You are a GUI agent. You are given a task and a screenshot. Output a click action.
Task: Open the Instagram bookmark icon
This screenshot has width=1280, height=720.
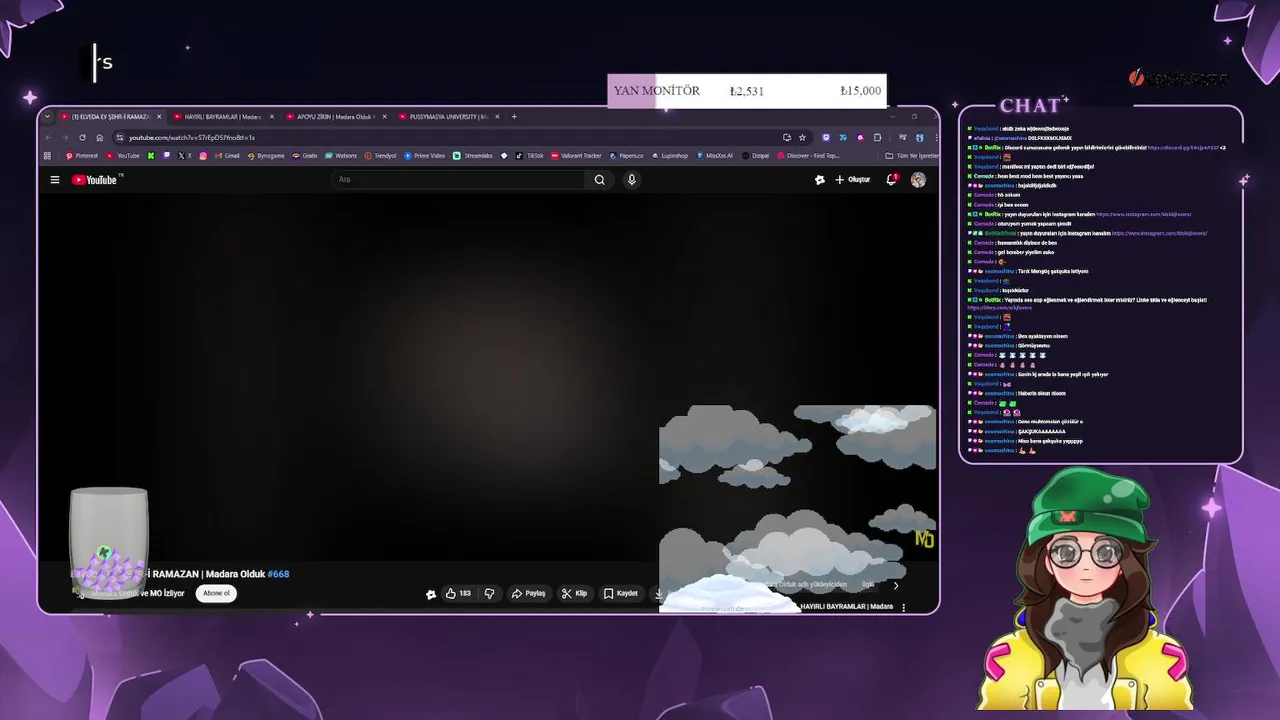tap(203, 155)
